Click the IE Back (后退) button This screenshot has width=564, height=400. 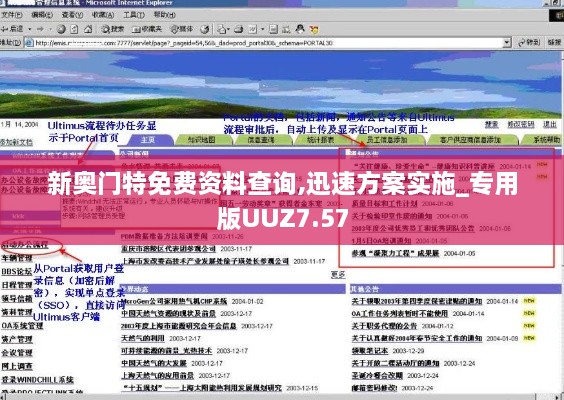point(13,29)
